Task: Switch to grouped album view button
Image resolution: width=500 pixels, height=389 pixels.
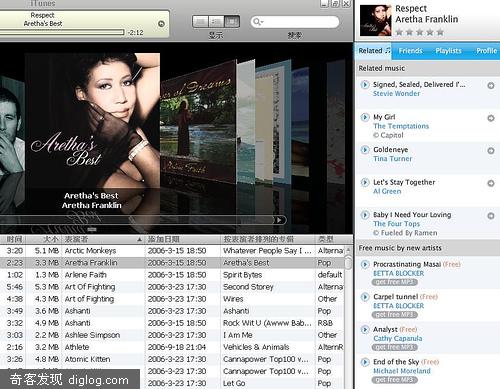Action: coord(216,22)
